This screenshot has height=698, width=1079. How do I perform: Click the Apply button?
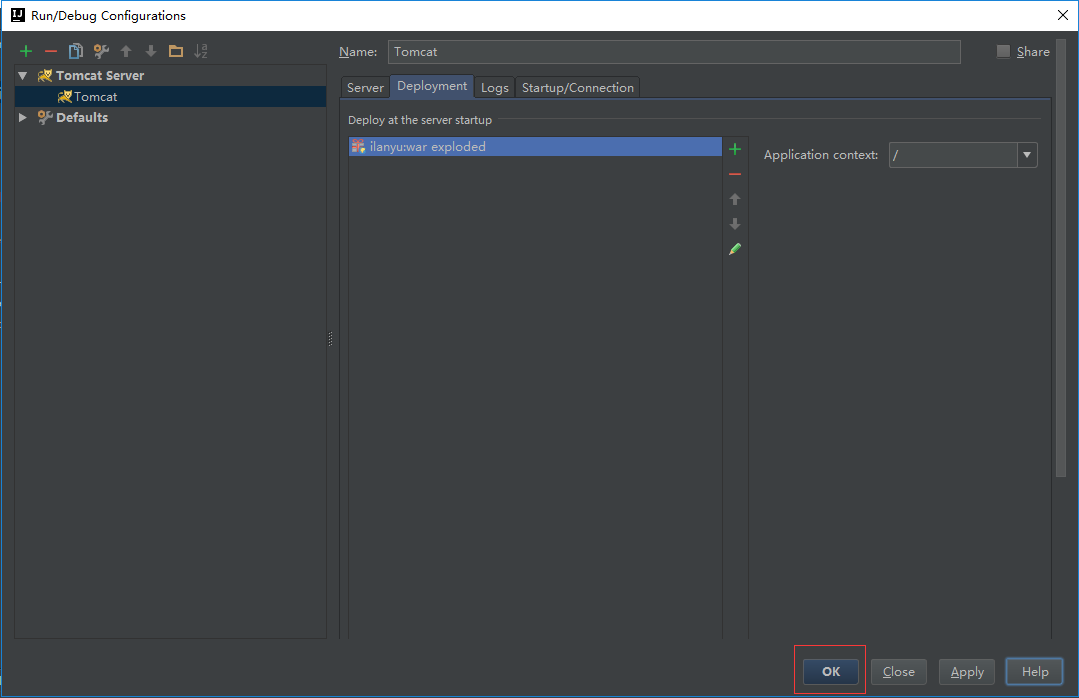(967, 672)
